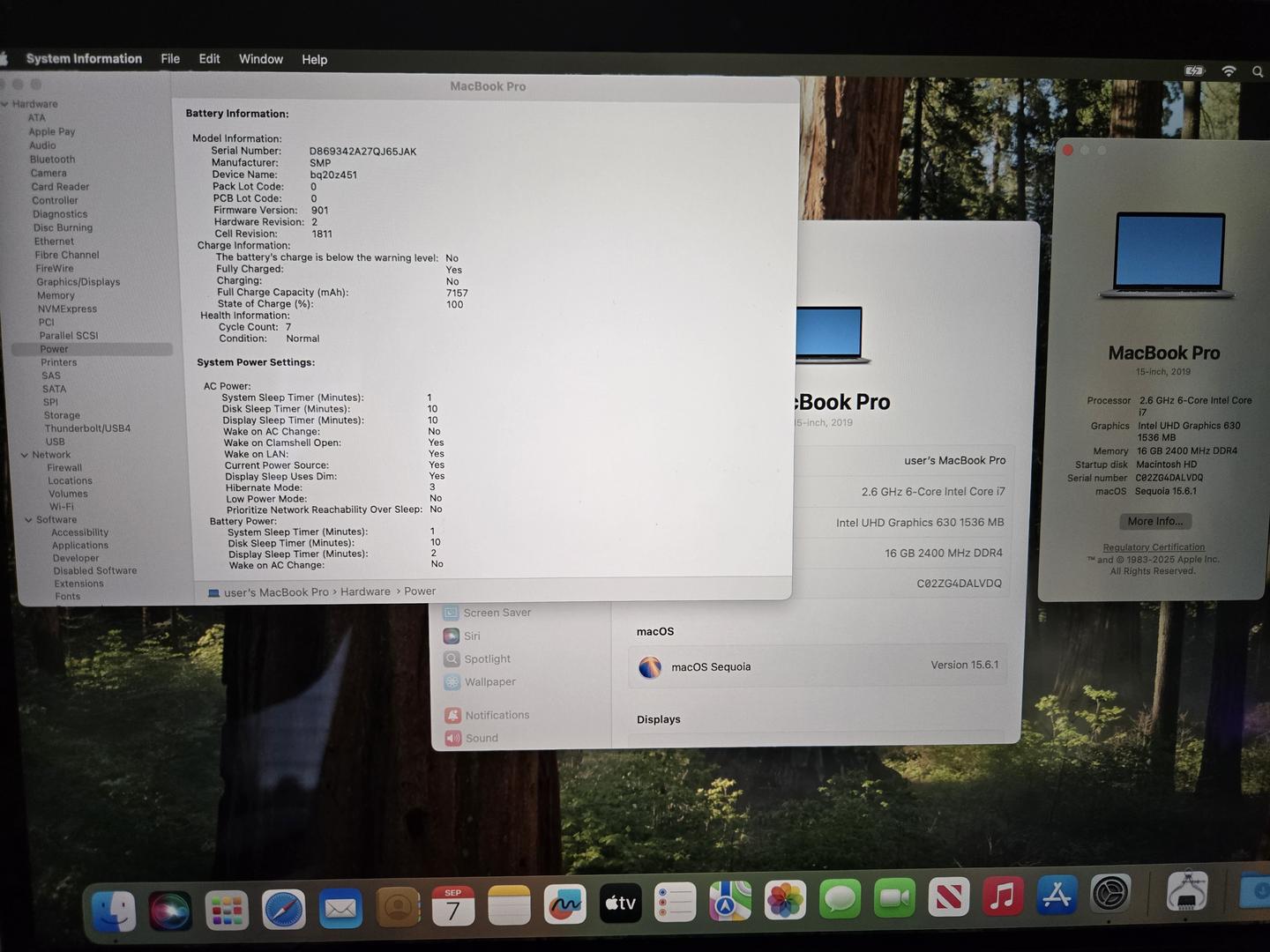Open the File menu

click(x=170, y=58)
